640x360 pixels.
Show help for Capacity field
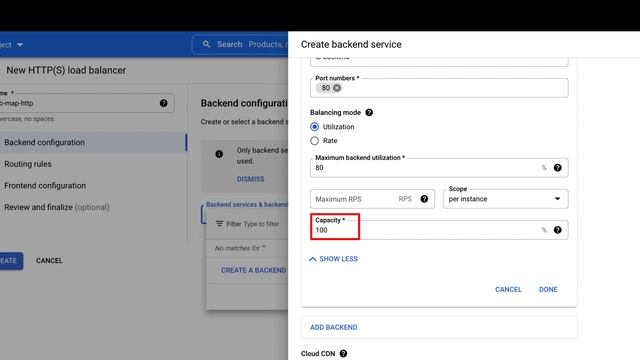pos(558,230)
